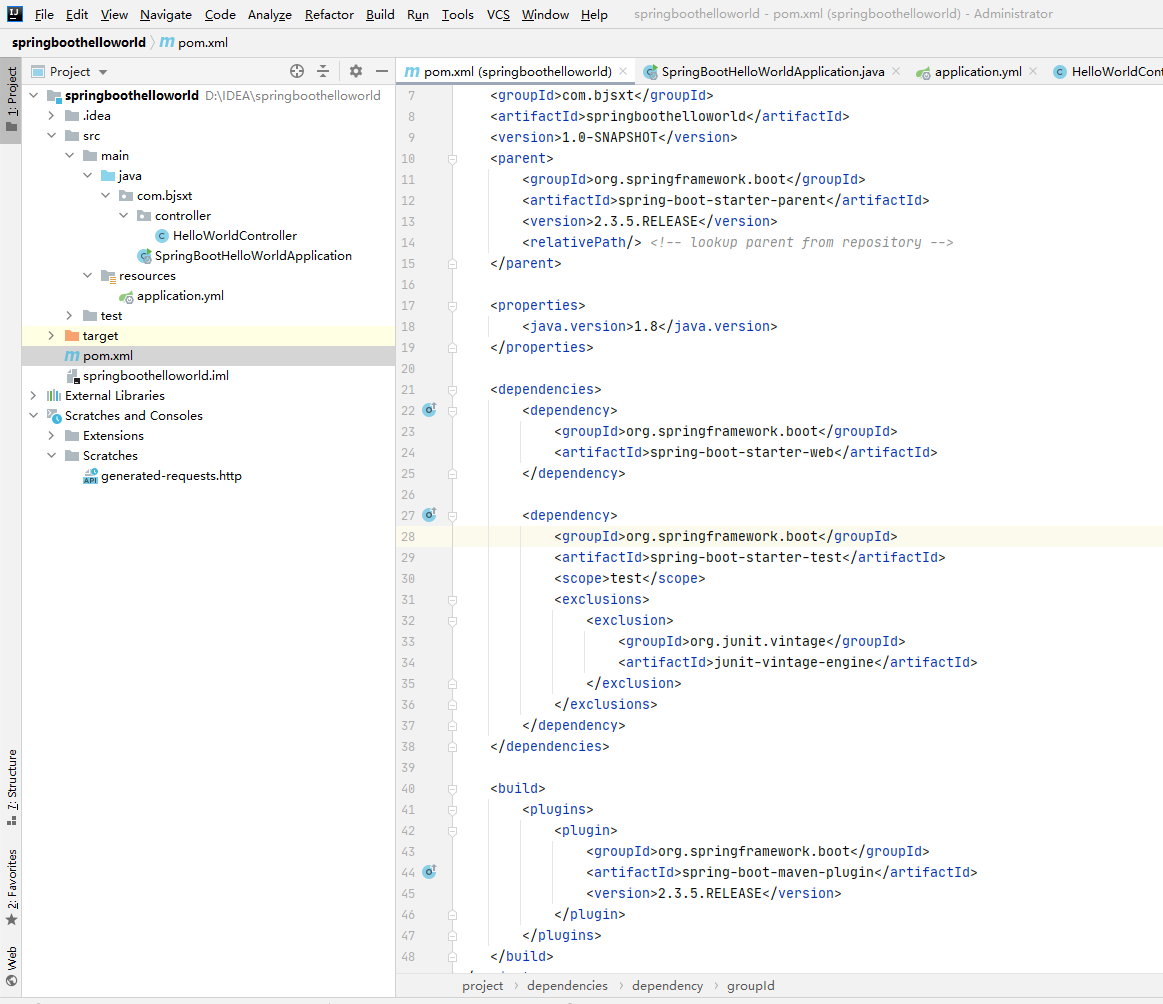Collapse the controller package
The width and height of the screenshot is (1163, 1004).
tap(123, 216)
